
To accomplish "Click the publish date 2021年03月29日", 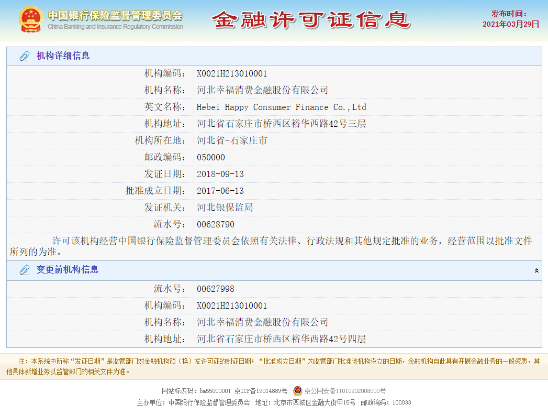I will pyautogui.click(x=511, y=24).
